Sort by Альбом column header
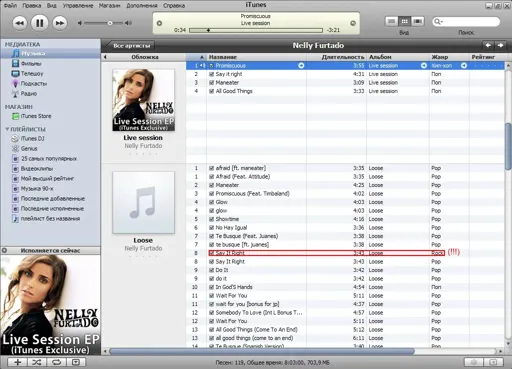512x369 pixels. click(x=398, y=57)
